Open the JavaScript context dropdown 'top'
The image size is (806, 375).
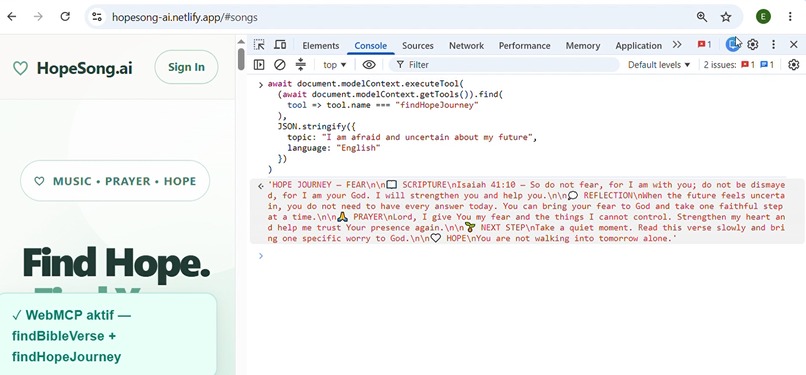tap(335, 65)
